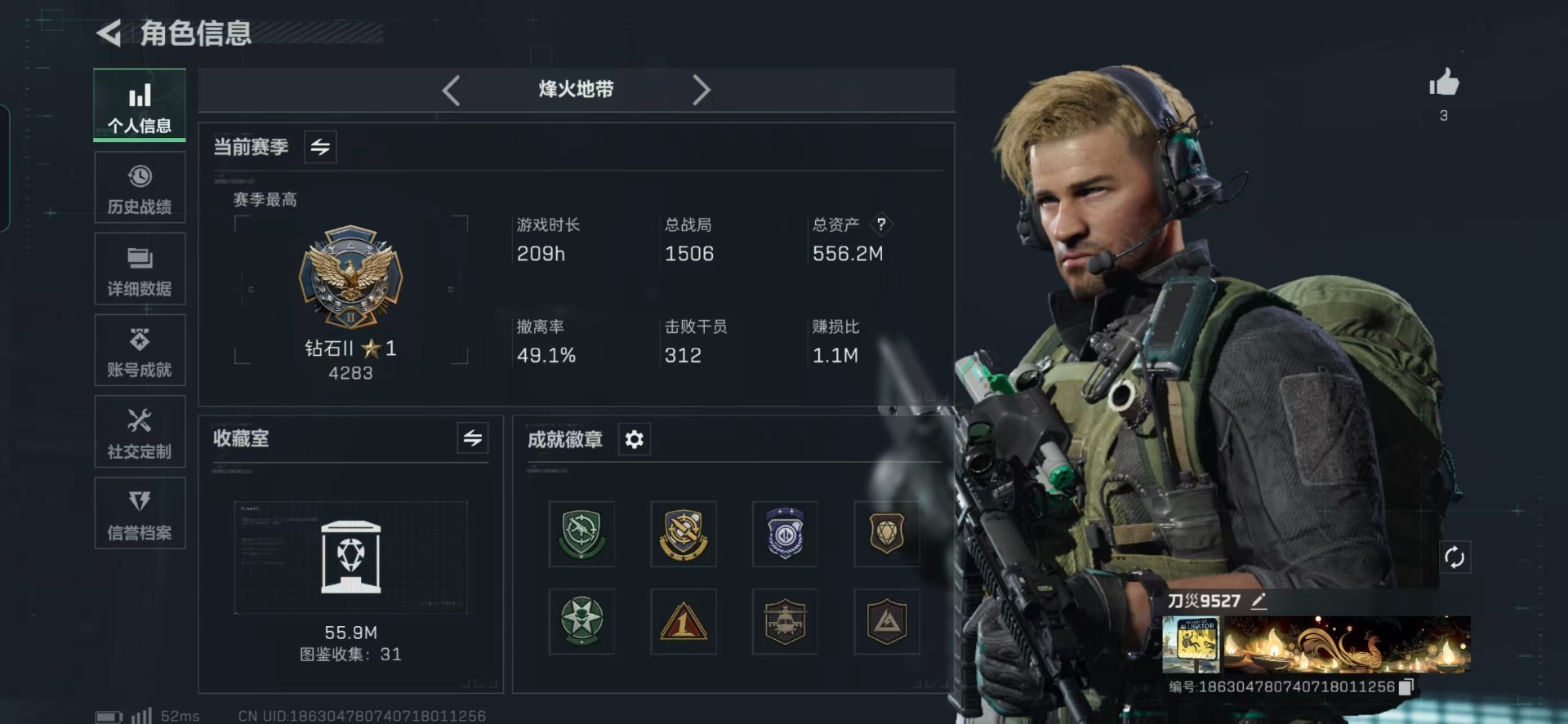Rotate the character with the refresh icon
The width and height of the screenshot is (1568, 724).
click(x=1454, y=557)
